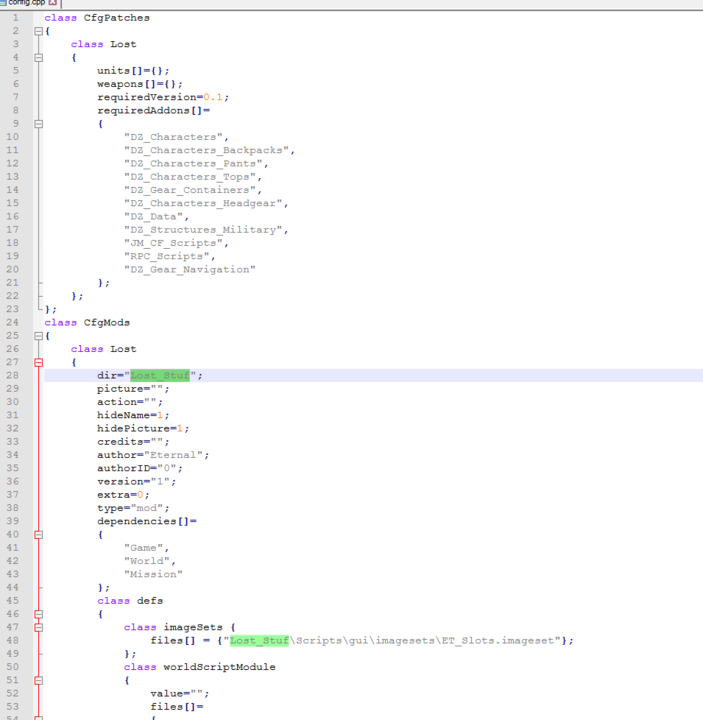Click on "extra=0;"
The height and width of the screenshot is (720, 703).
(123, 495)
